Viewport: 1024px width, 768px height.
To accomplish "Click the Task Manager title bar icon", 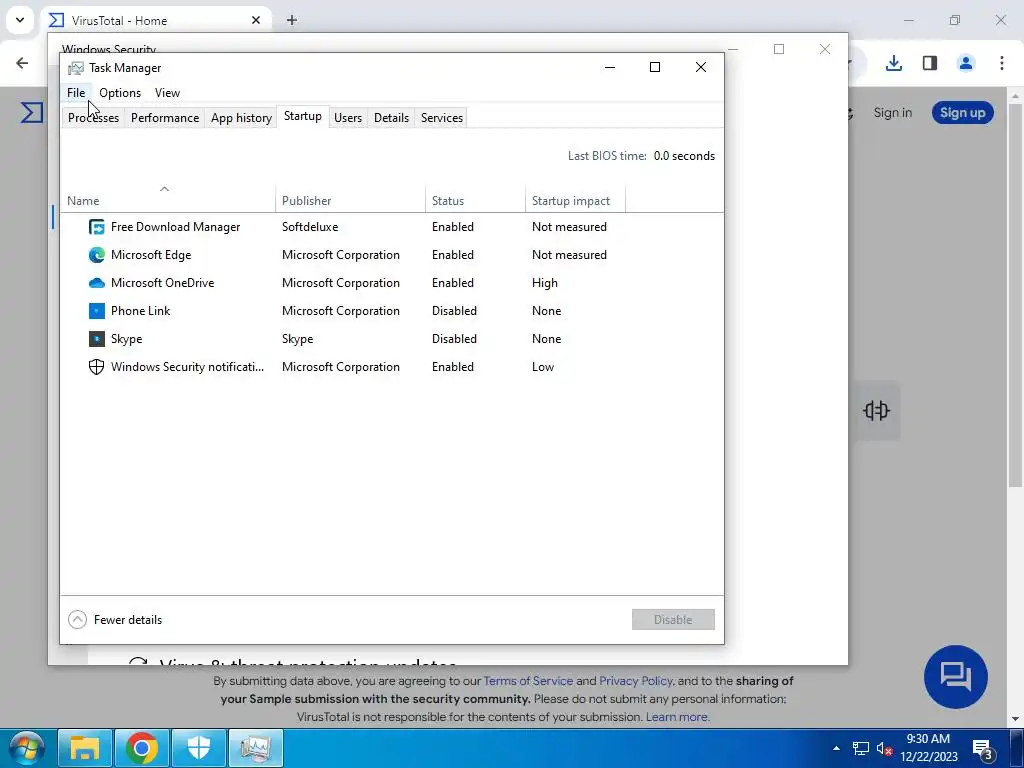I will 76,68.
